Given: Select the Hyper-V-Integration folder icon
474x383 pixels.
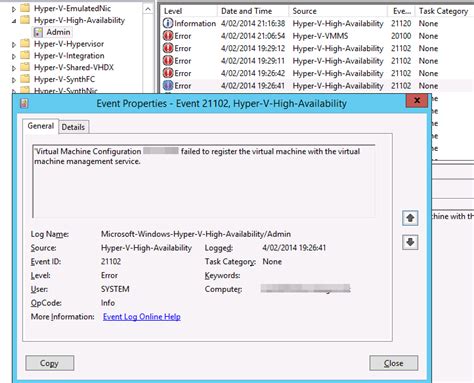Looking at the screenshot, I should tap(25, 56).
